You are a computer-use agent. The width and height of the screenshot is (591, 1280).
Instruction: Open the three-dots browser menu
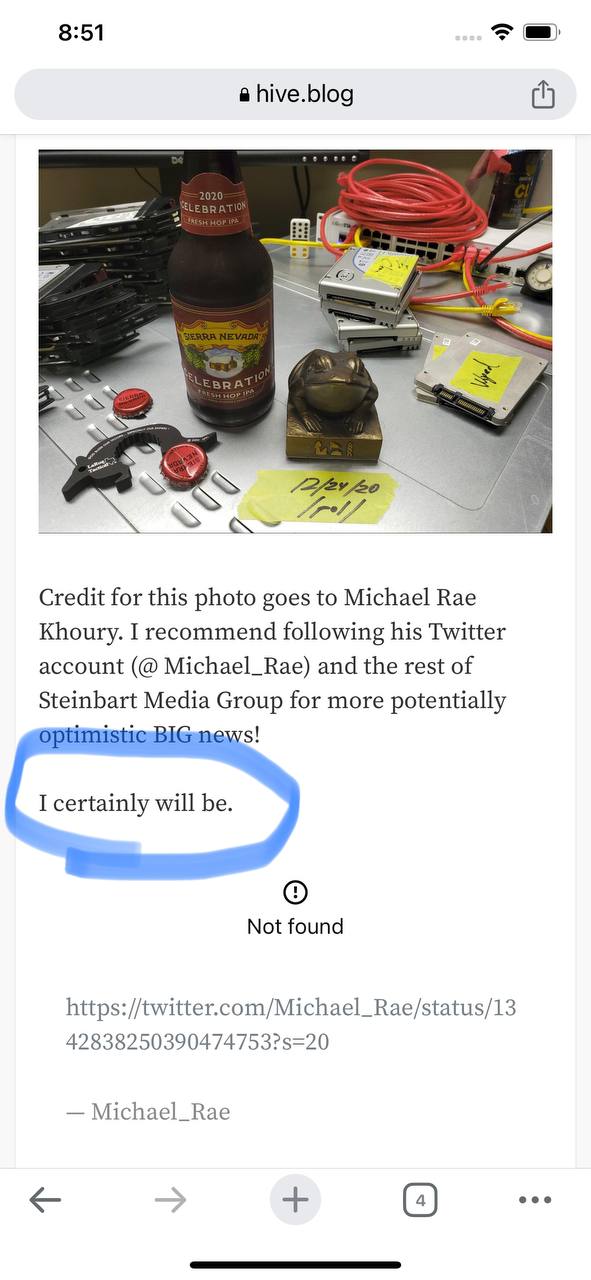[535, 1199]
